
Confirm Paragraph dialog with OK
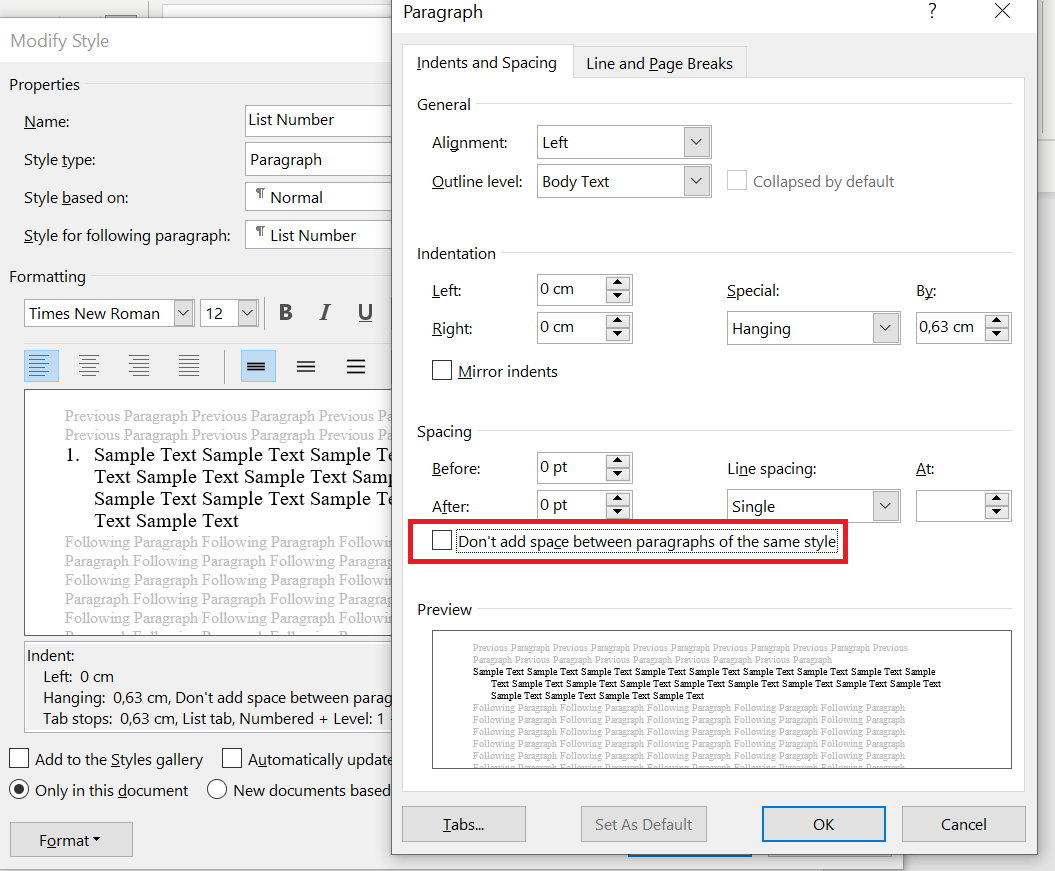click(824, 824)
